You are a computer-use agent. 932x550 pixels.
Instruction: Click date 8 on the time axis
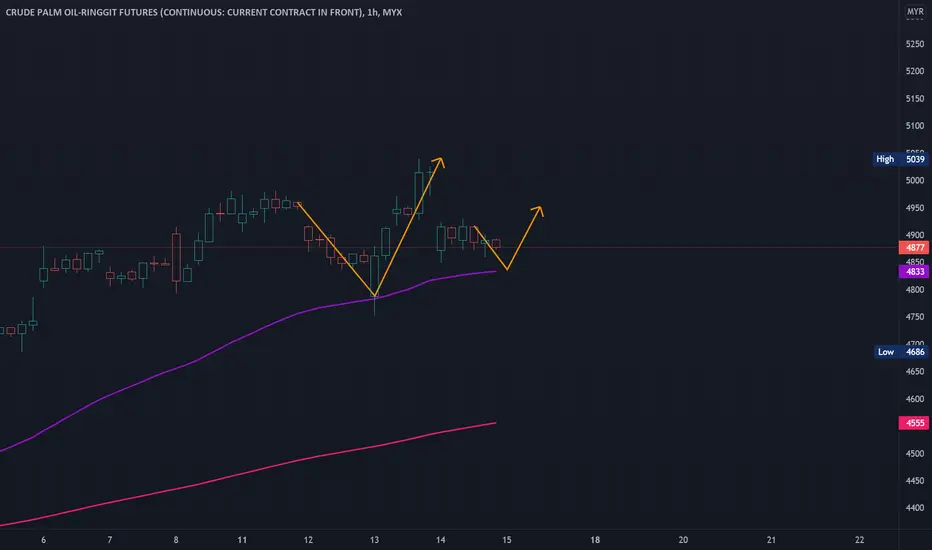point(176,540)
